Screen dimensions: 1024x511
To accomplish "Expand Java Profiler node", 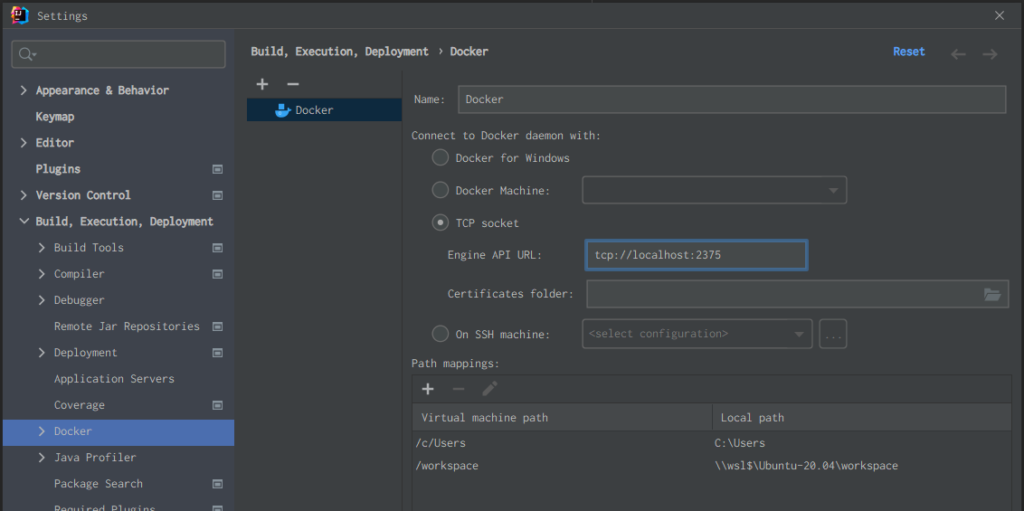I will pos(42,457).
